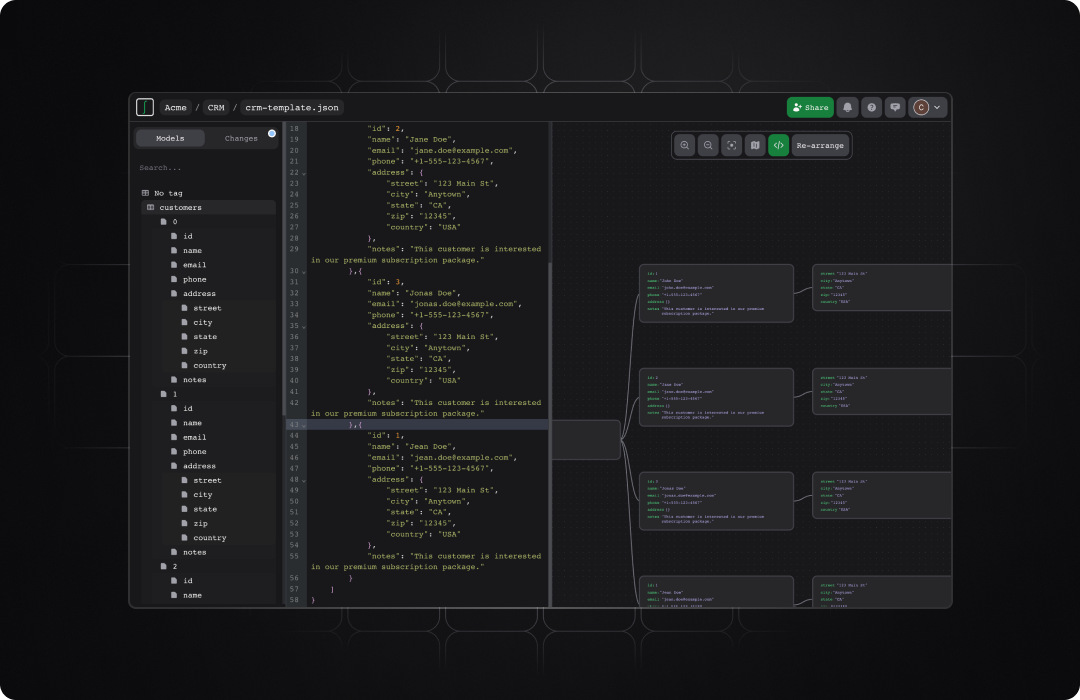The width and height of the screenshot is (1080, 700).
Task: Switch to the Changes tab
Action: click(241, 138)
